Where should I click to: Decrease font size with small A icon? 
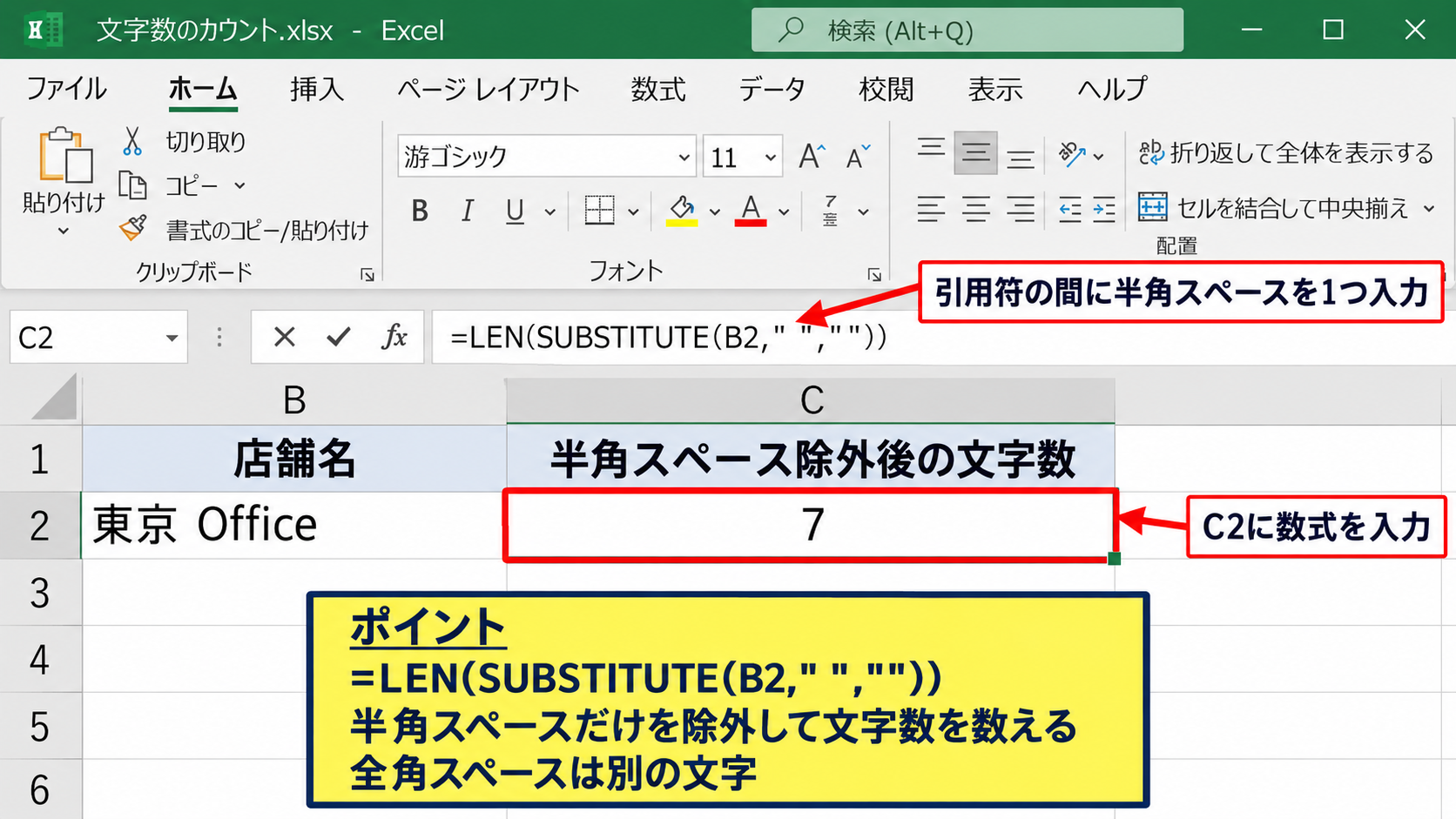858,157
